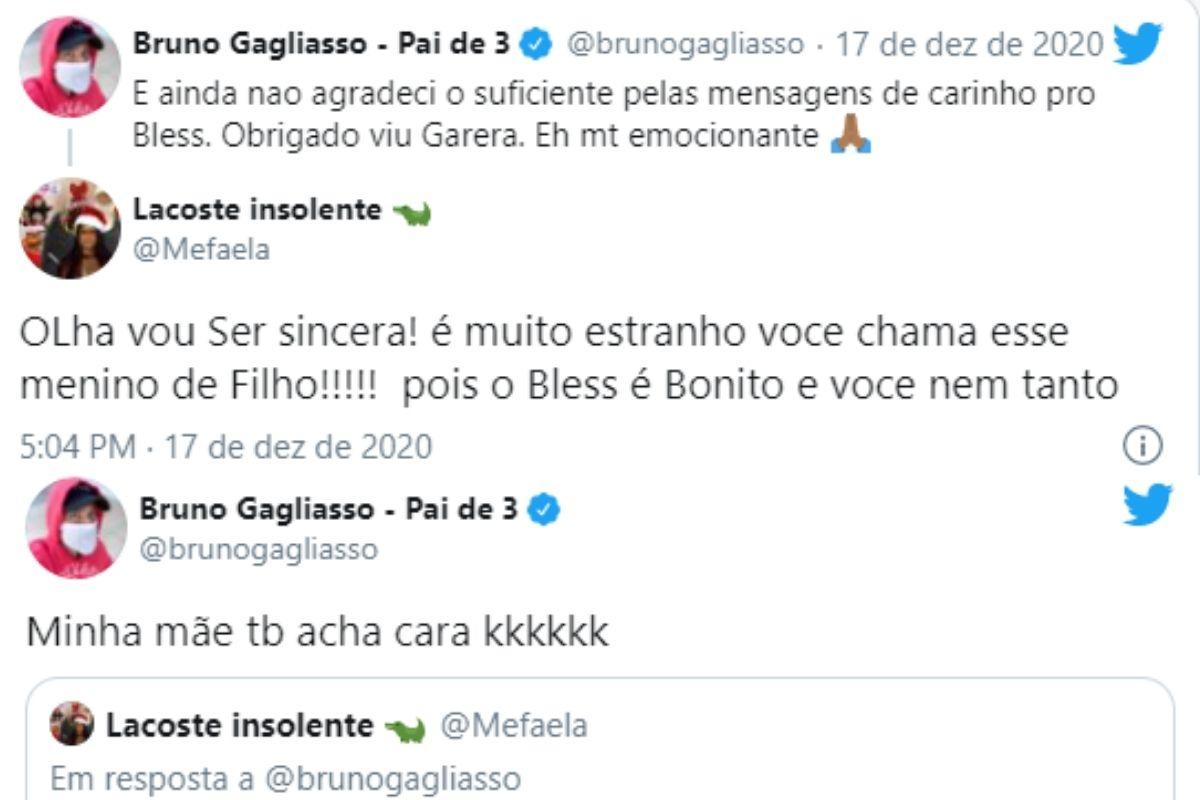Open Bruno Gagliasso's top profile avatar
The image size is (1200, 800).
click(x=70, y=67)
